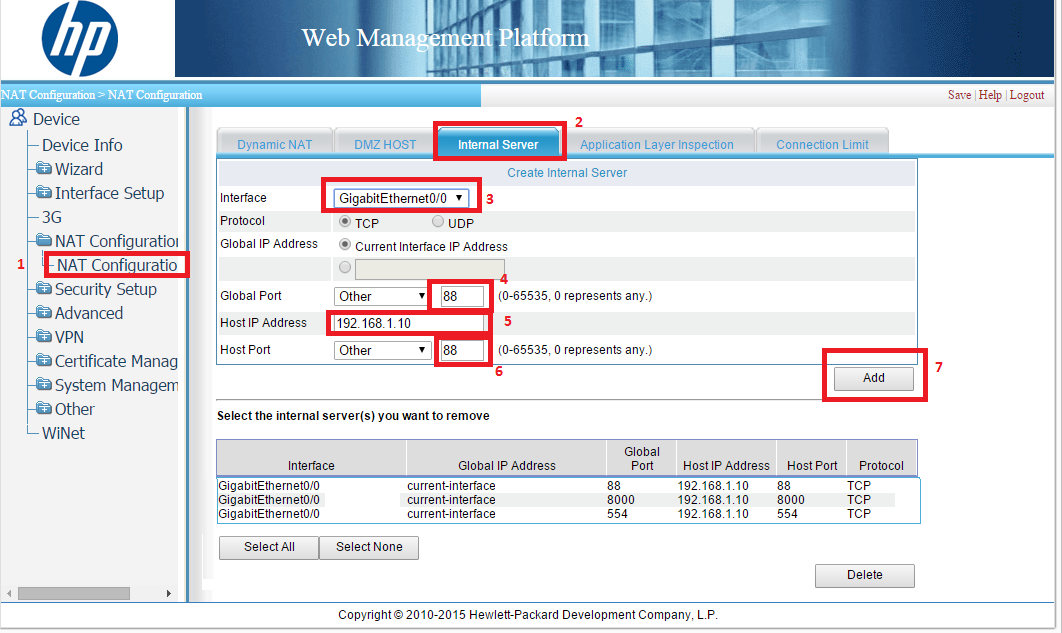This screenshot has height=633, width=1062.
Task: Open the Host Port type dropdown
Action: point(380,350)
